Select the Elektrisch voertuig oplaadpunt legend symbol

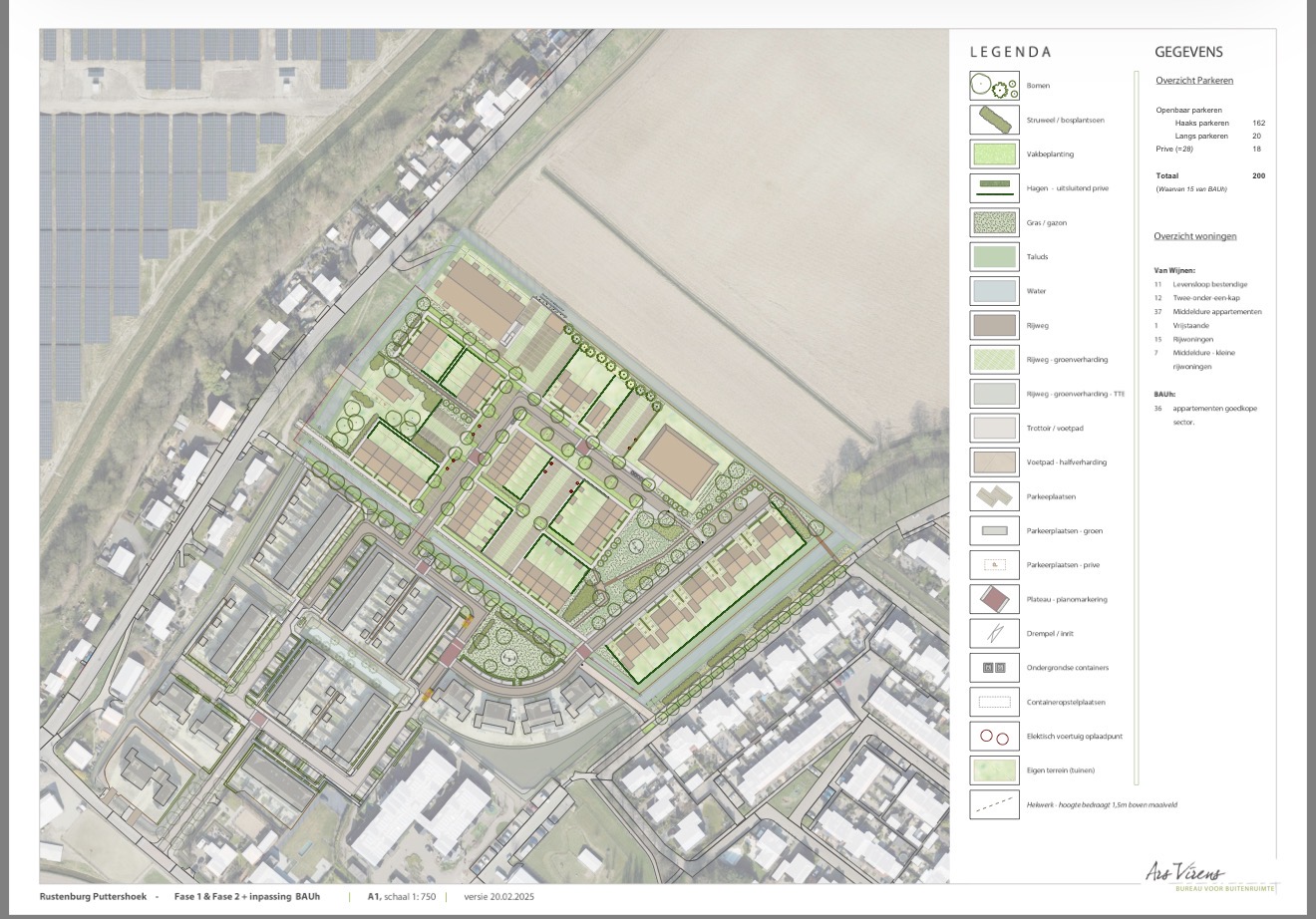[x=994, y=737]
